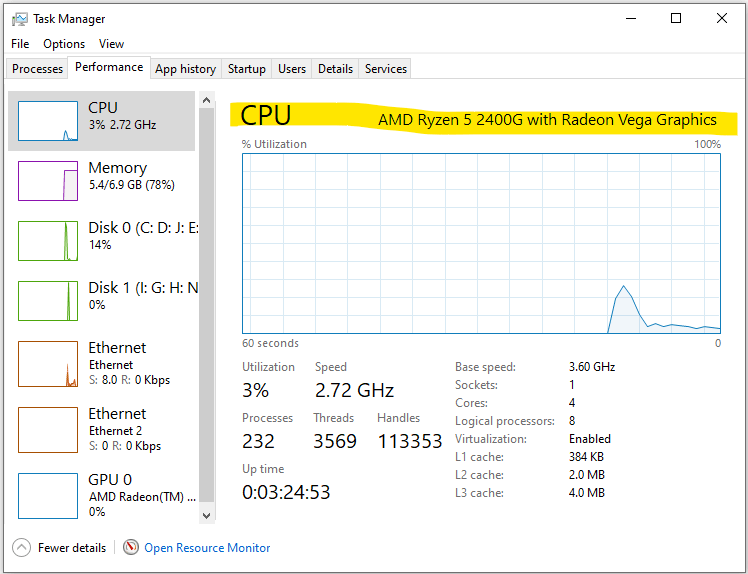
Task: Select the Ethernet 2 mini graph thumbnail
Action: [48, 429]
